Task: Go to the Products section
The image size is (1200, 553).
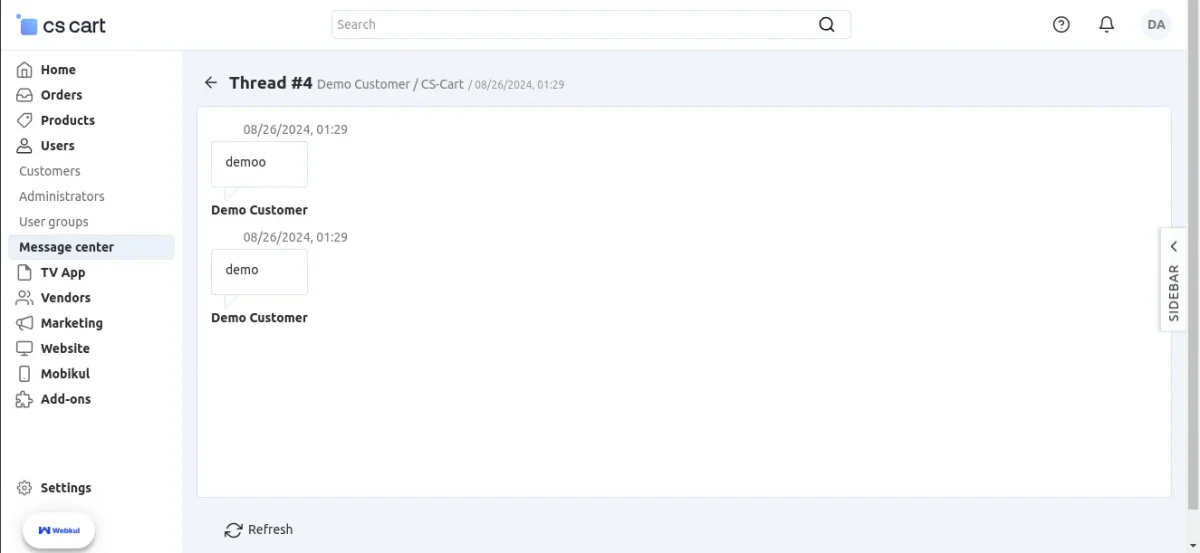Action: click(67, 120)
